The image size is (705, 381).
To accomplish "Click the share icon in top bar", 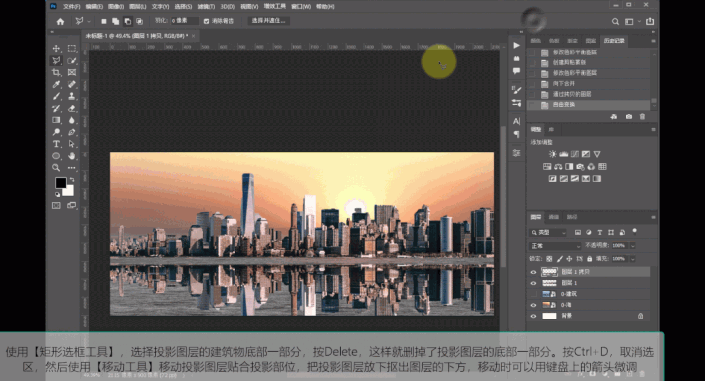I will coord(650,21).
